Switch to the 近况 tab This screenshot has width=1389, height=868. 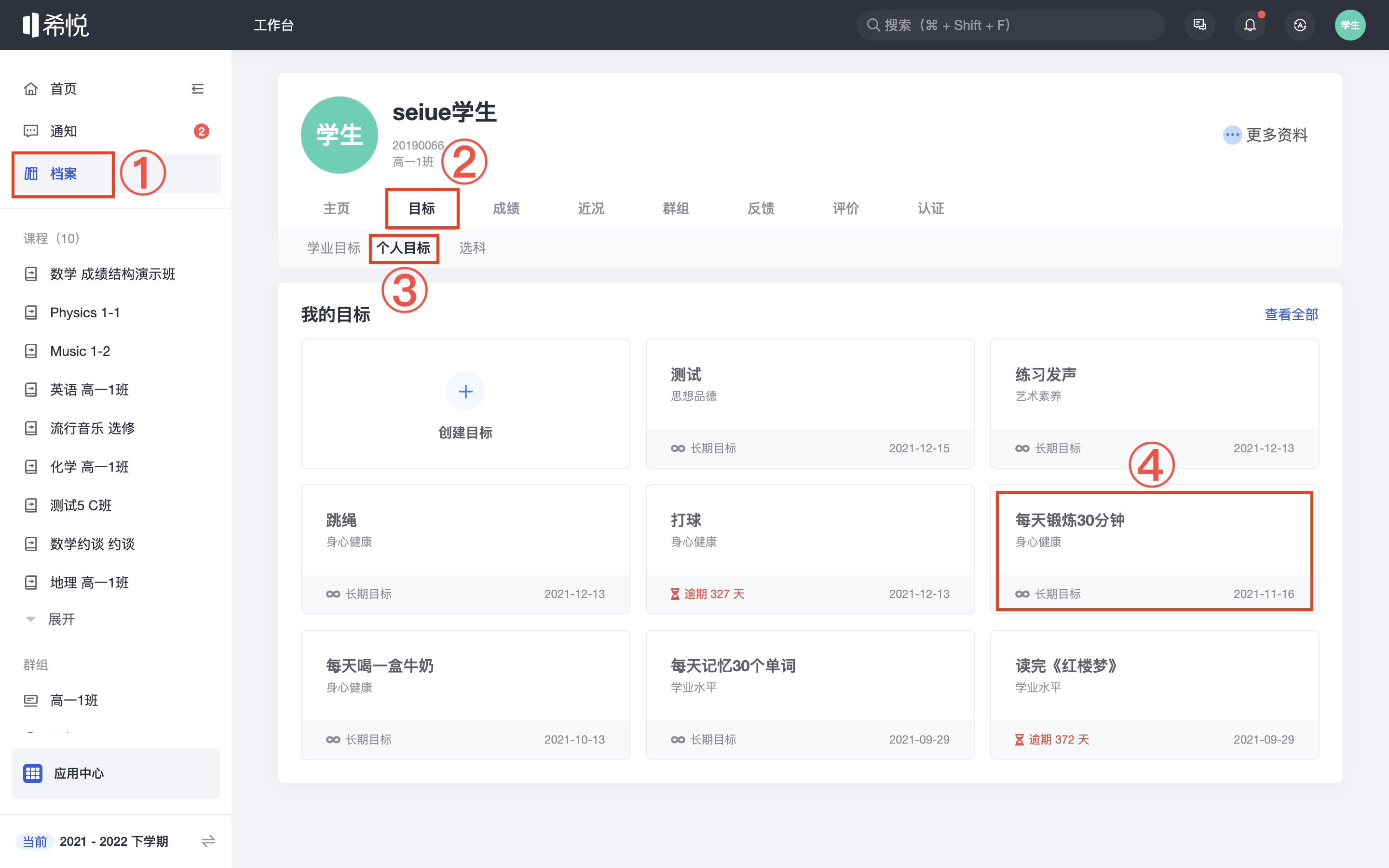(x=591, y=208)
